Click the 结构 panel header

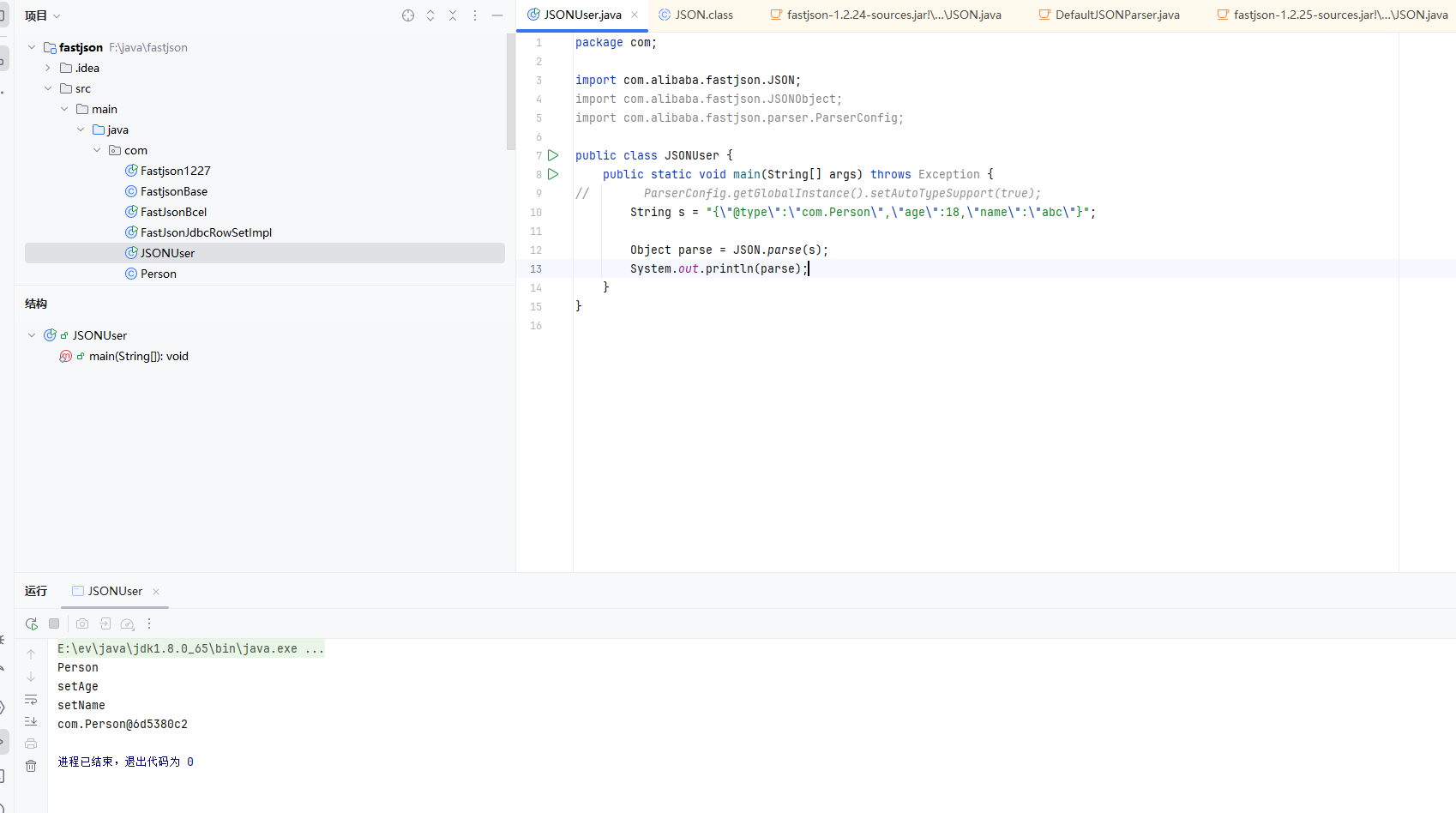pos(36,304)
